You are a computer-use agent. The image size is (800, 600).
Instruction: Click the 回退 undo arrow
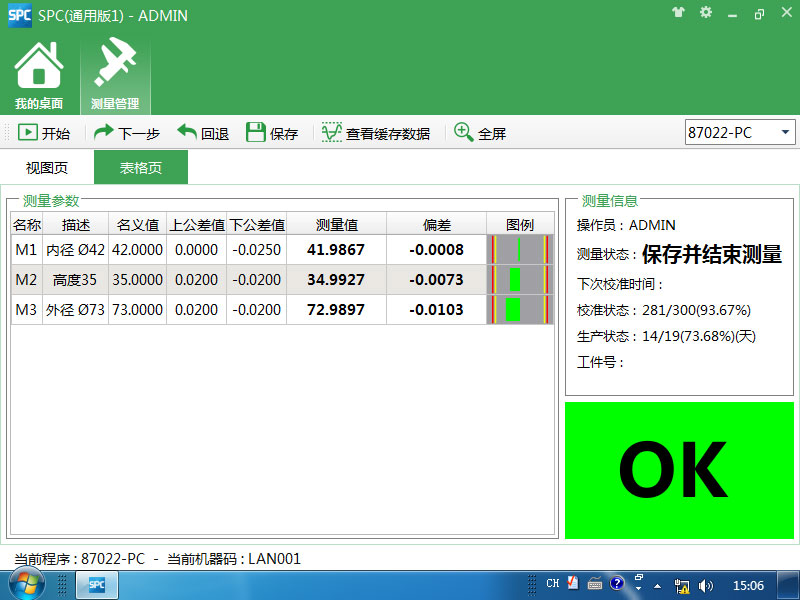[x=203, y=133]
